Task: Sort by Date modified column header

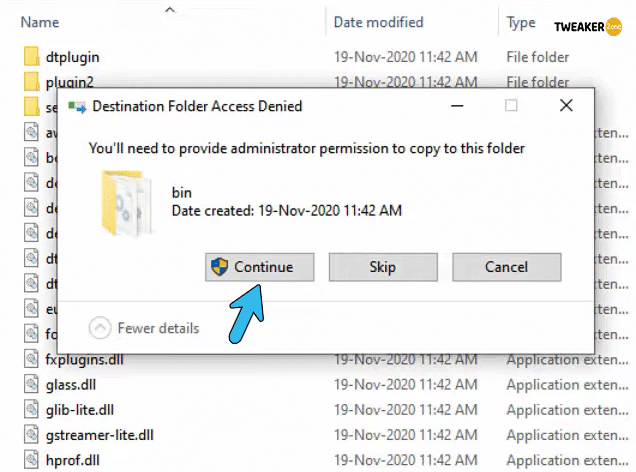Action: pyautogui.click(x=378, y=22)
